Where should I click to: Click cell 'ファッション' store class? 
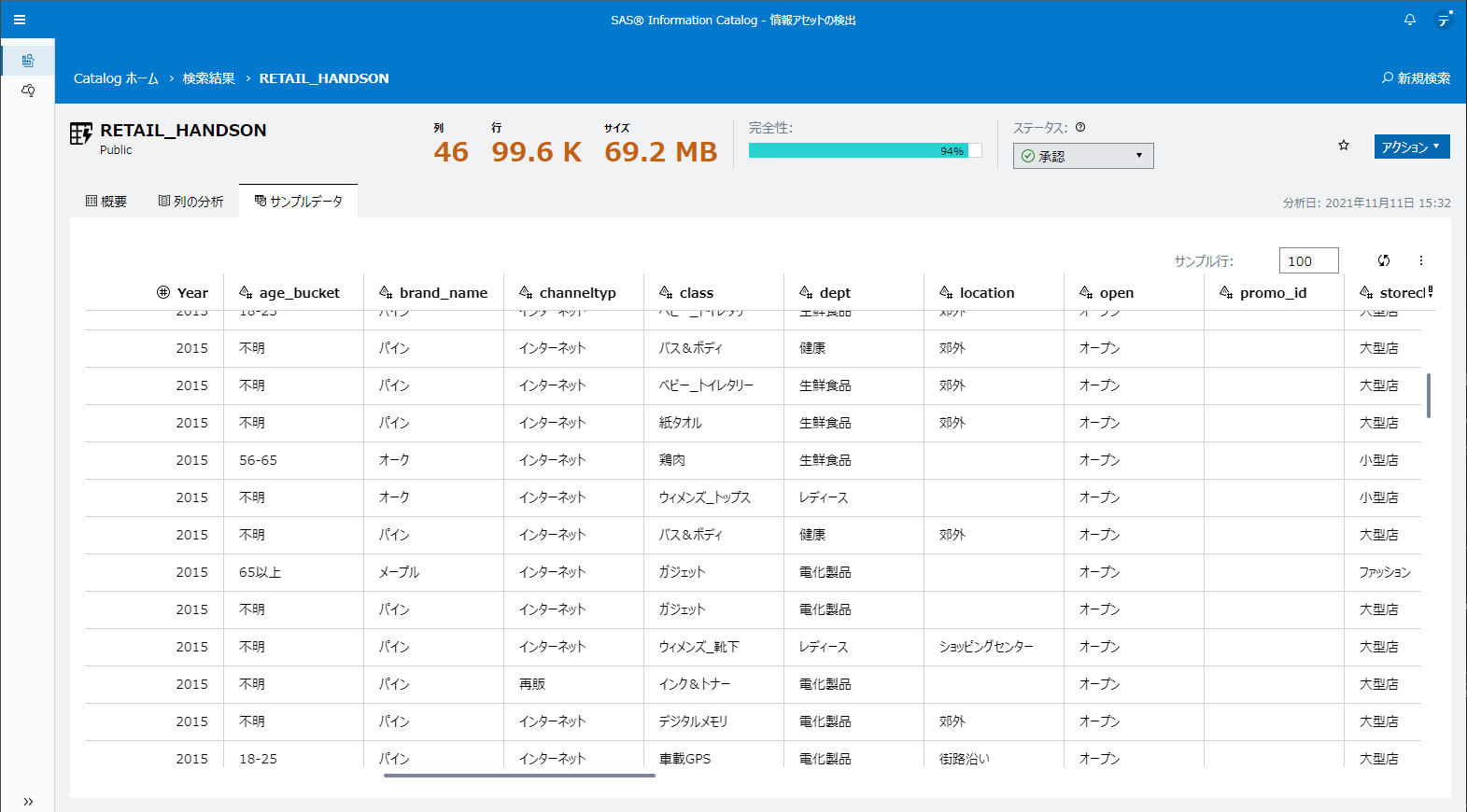1385,572
